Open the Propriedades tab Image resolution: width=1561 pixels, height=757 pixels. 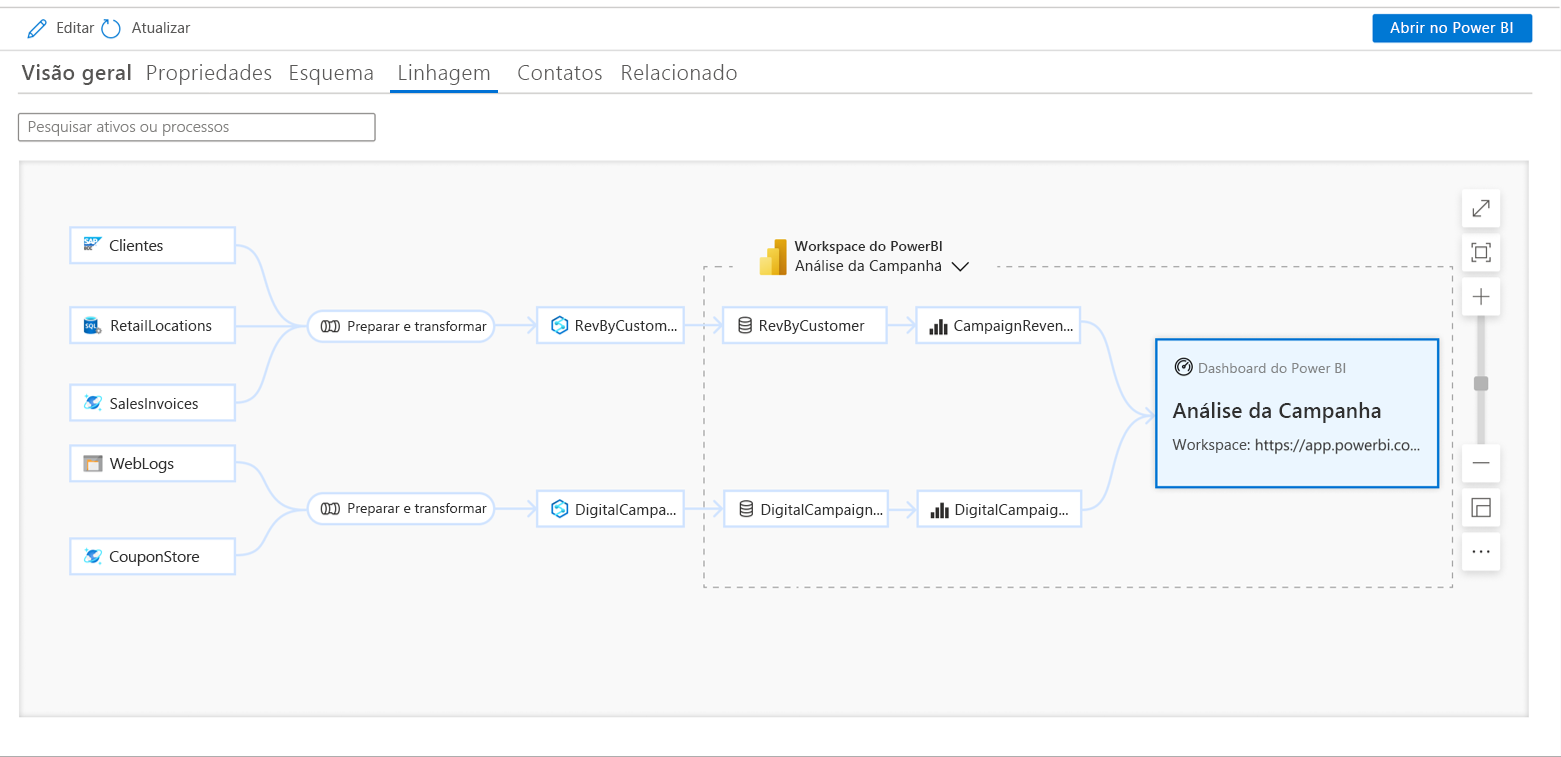(x=209, y=73)
